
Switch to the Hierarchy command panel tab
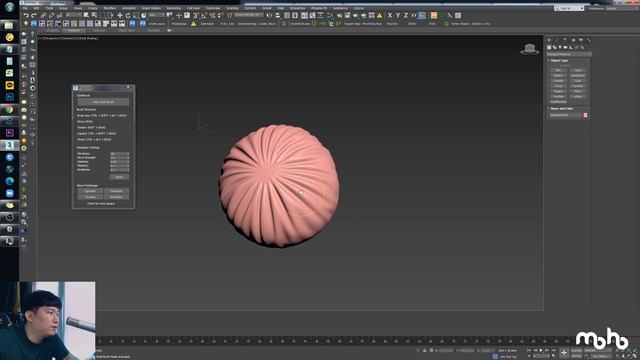(x=565, y=40)
